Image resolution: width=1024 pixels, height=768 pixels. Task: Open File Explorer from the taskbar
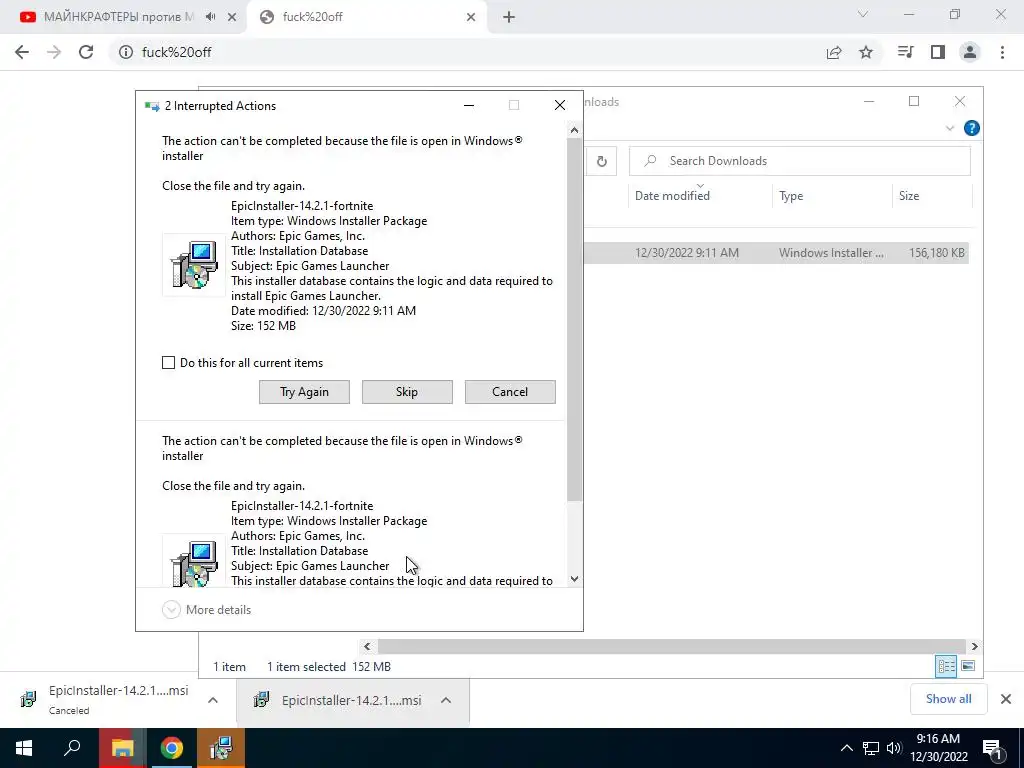122,748
